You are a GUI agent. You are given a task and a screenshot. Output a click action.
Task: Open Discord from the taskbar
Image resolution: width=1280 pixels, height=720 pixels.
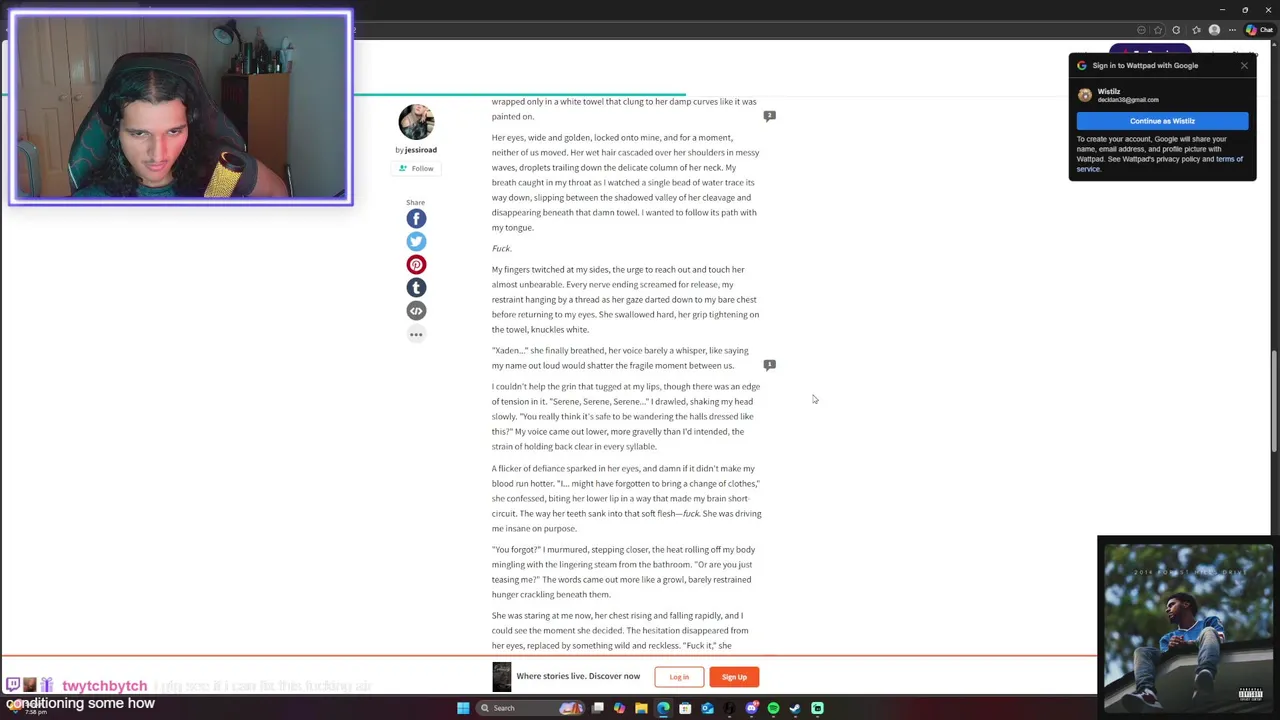coord(751,708)
